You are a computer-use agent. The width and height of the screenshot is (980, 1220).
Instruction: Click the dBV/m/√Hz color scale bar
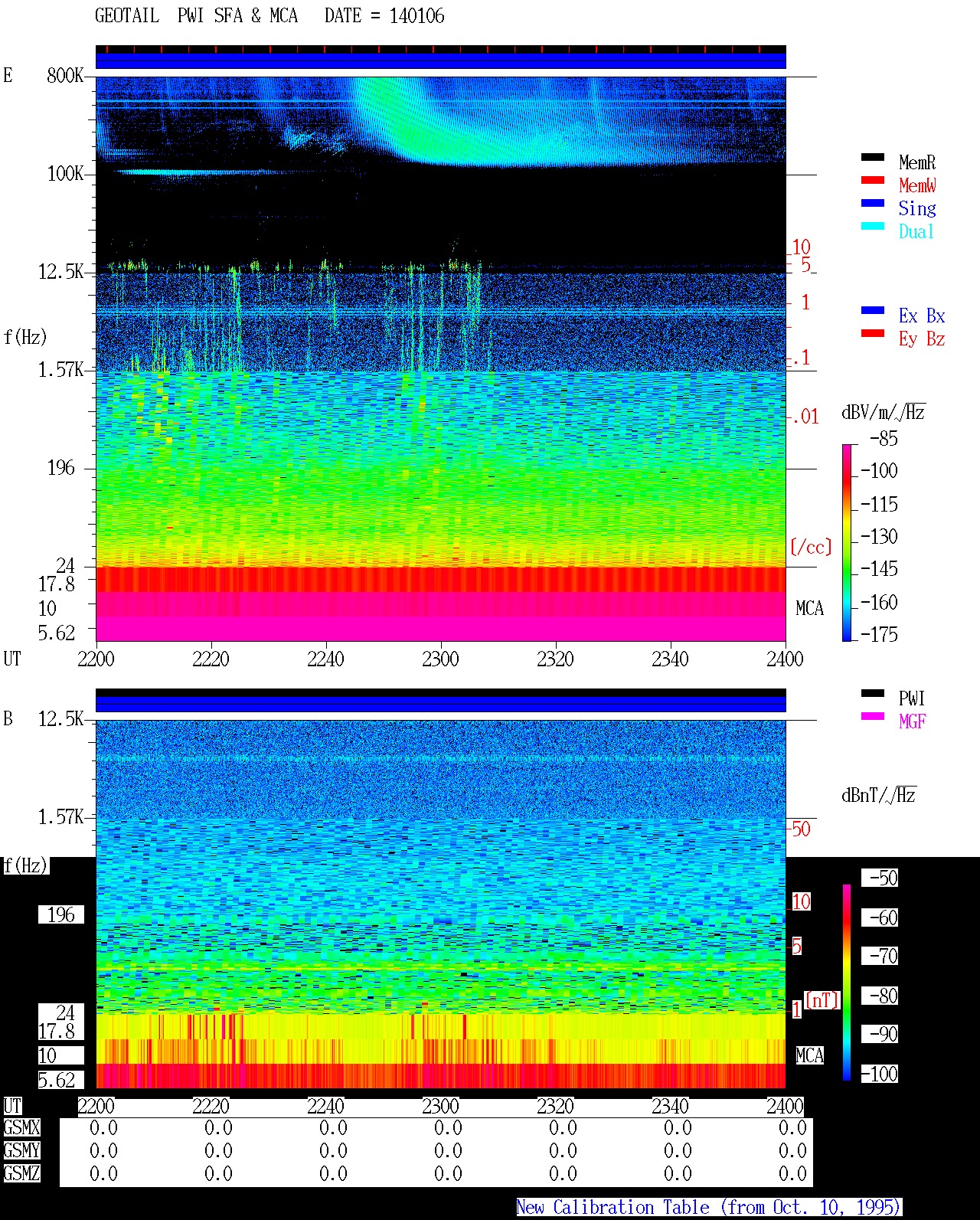click(x=847, y=542)
